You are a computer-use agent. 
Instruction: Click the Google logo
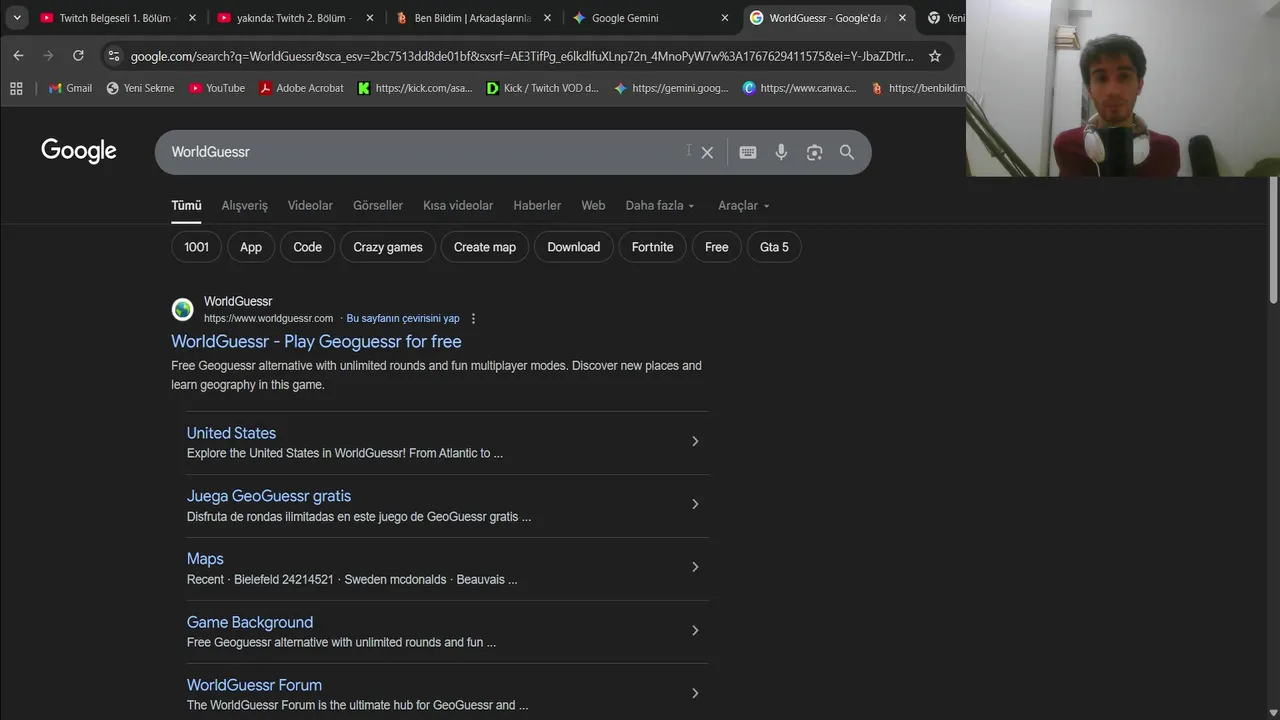coord(79,151)
